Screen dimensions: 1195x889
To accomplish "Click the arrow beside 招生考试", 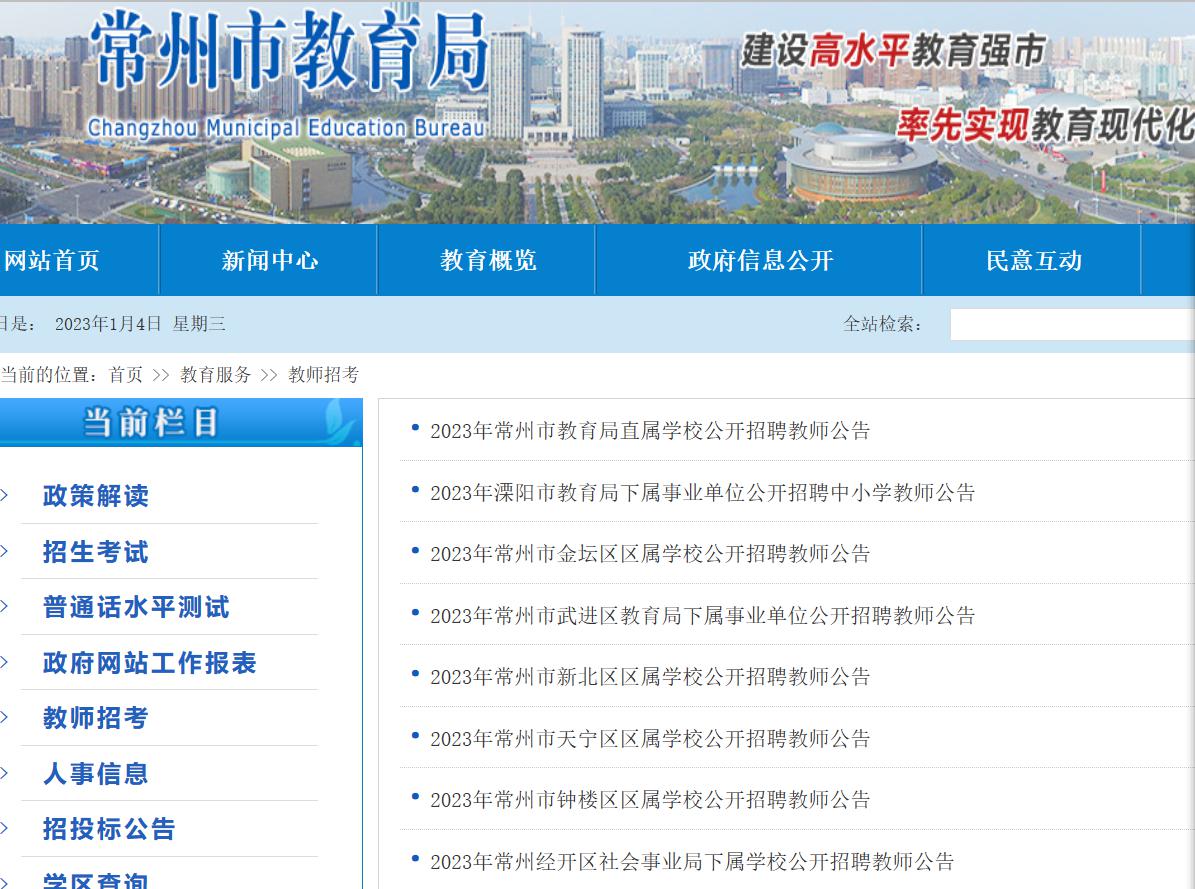I will click(x=4, y=551).
